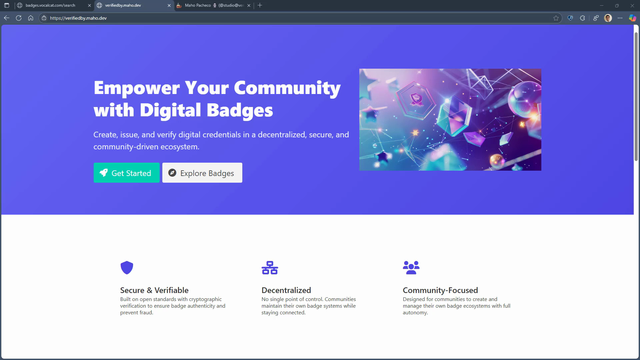Click the browser back arrow
The width and height of the screenshot is (640, 360).
7,18
